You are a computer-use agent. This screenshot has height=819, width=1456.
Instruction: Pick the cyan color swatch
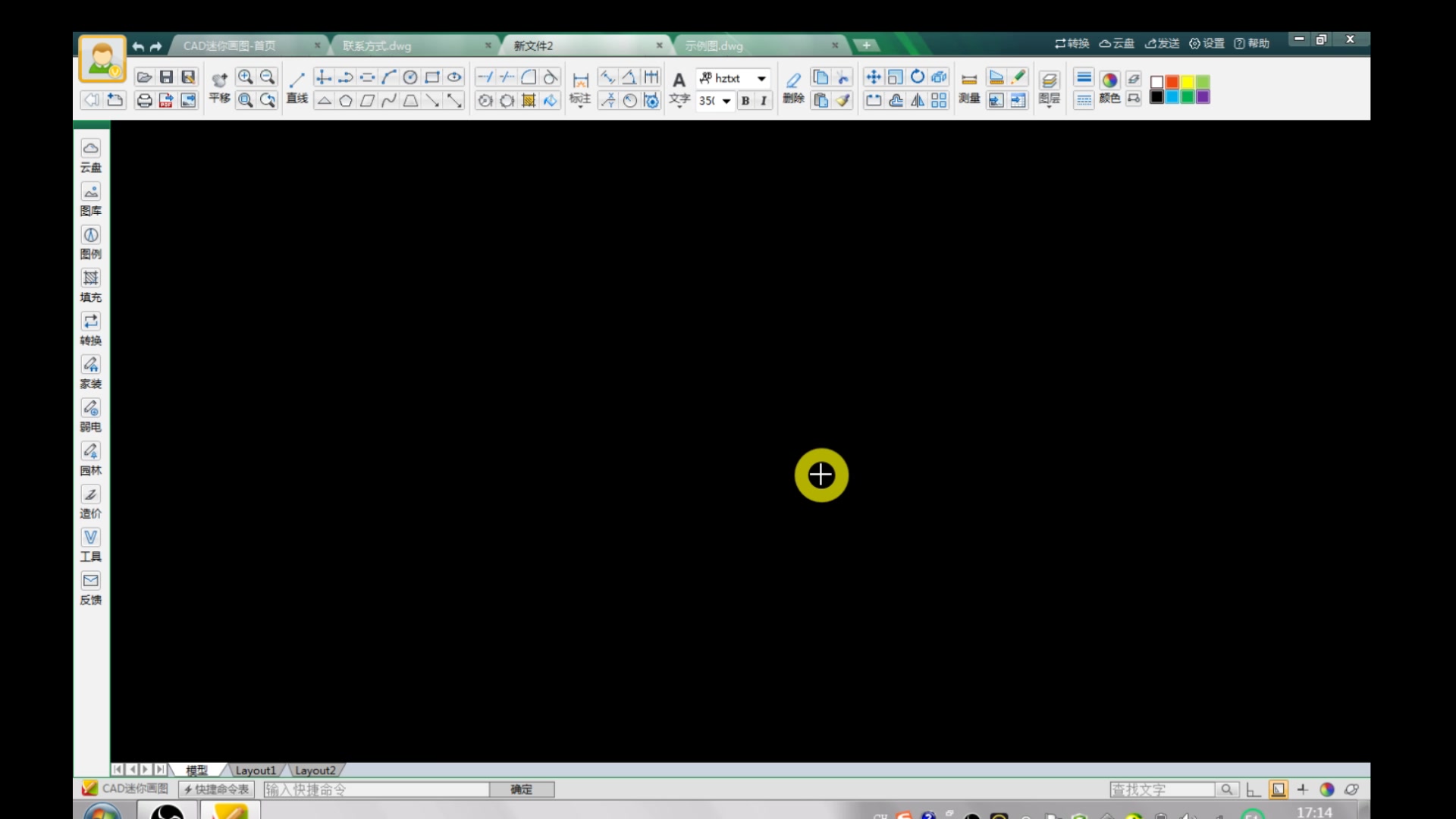pos(1172,97)
